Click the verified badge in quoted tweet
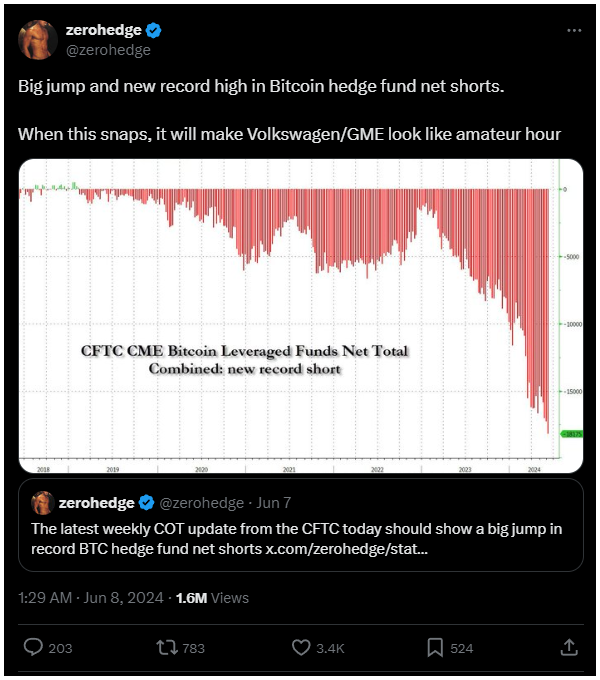Image resolution: width=600 pixels, height=680 pixels. (x=145, y=502)
